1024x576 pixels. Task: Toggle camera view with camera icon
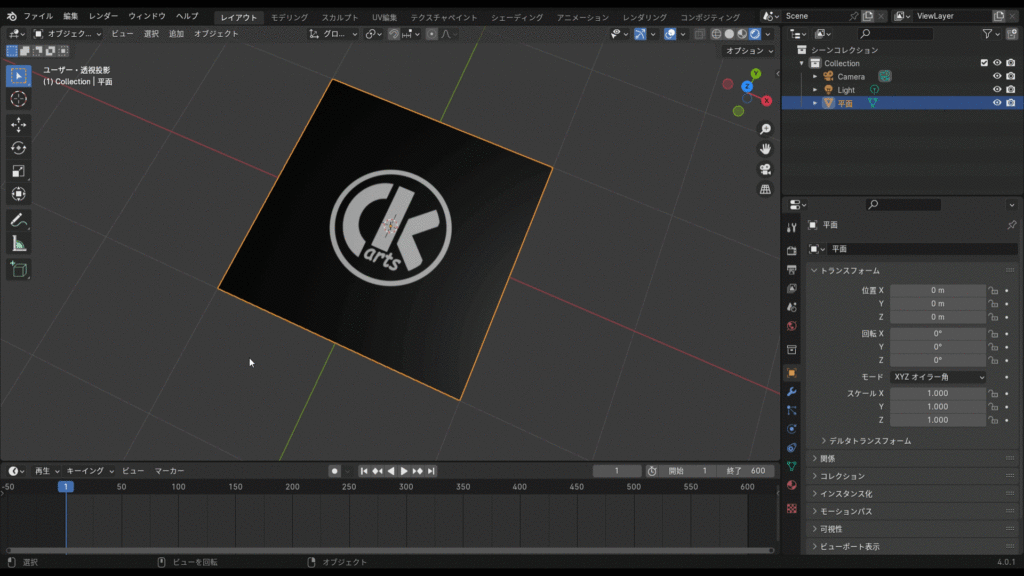click(x=765, y=169)
